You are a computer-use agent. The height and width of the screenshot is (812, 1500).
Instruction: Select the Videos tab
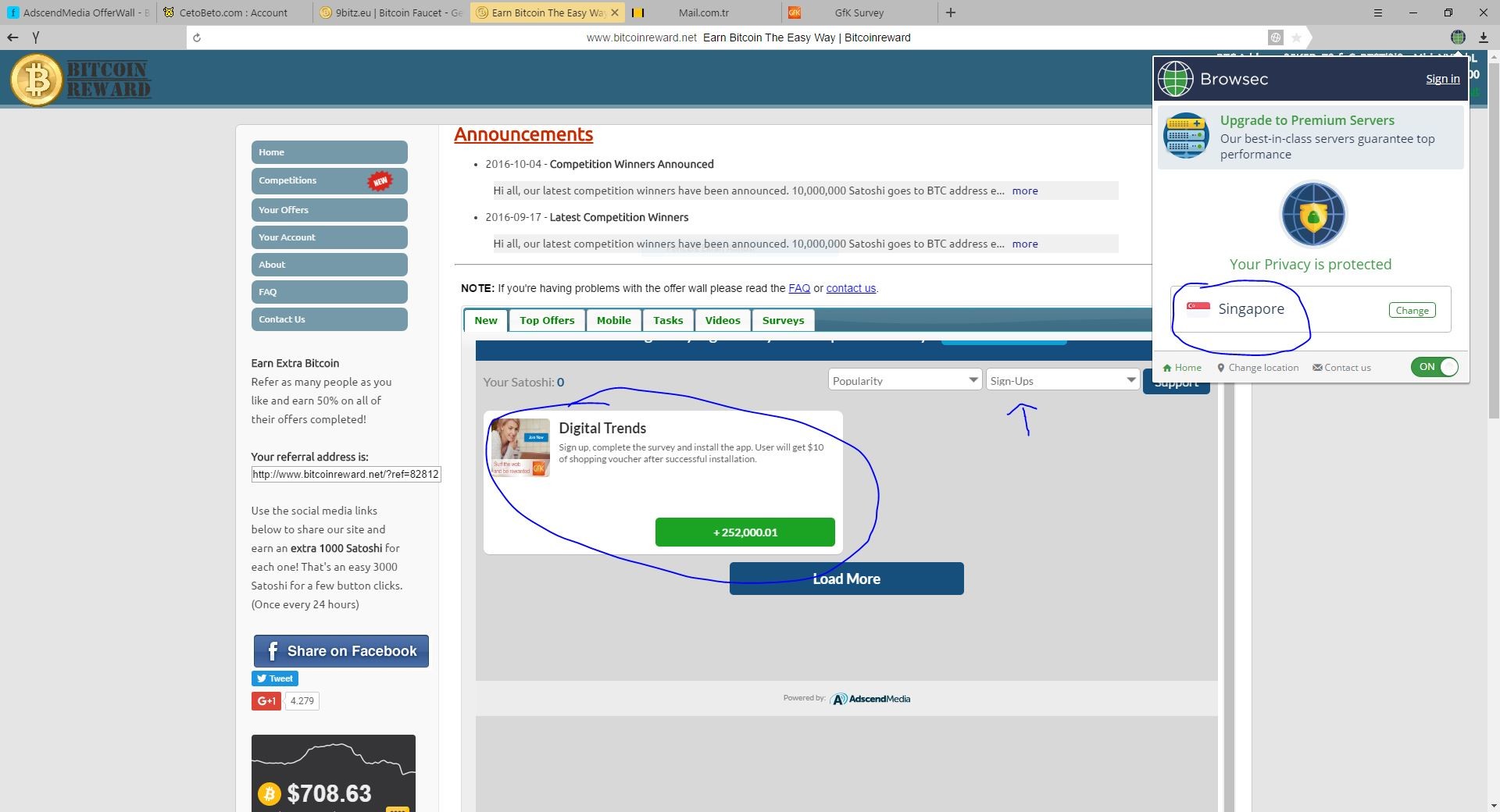pos(723,320)
